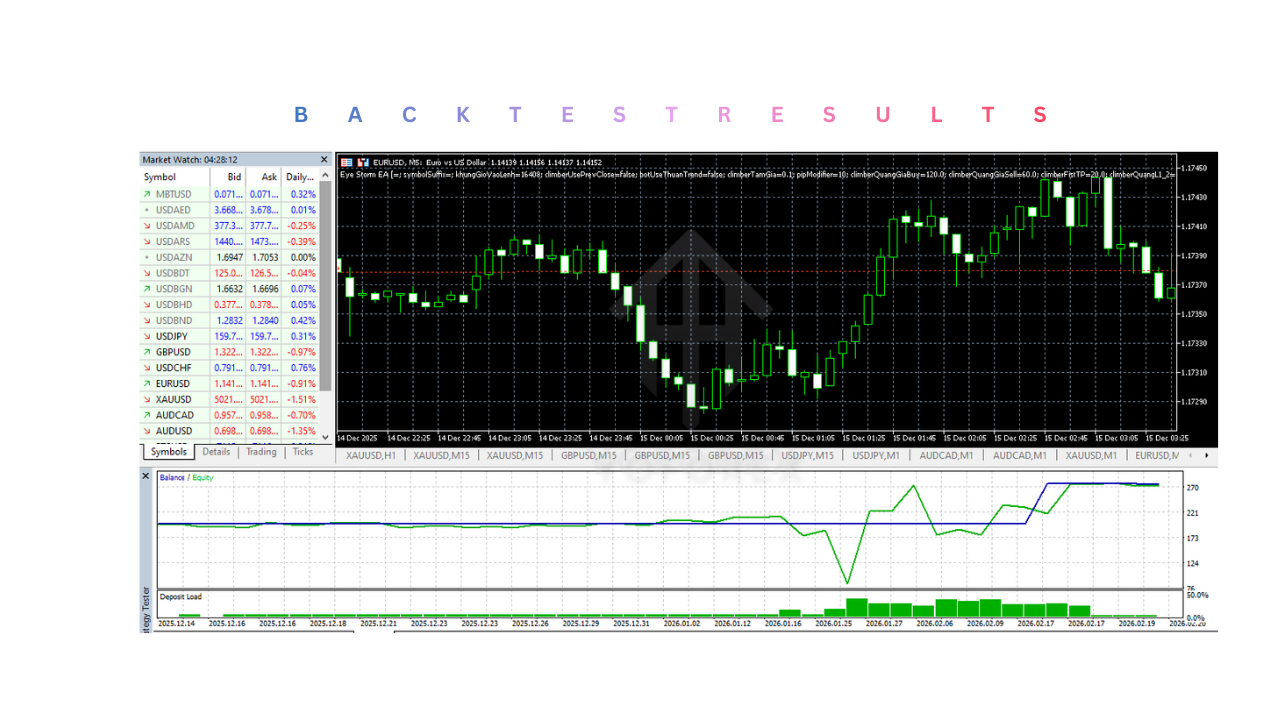Open the Trading tab in Market Watch
The width and height of the screenshot is (1280, 720).
[261, 452]
